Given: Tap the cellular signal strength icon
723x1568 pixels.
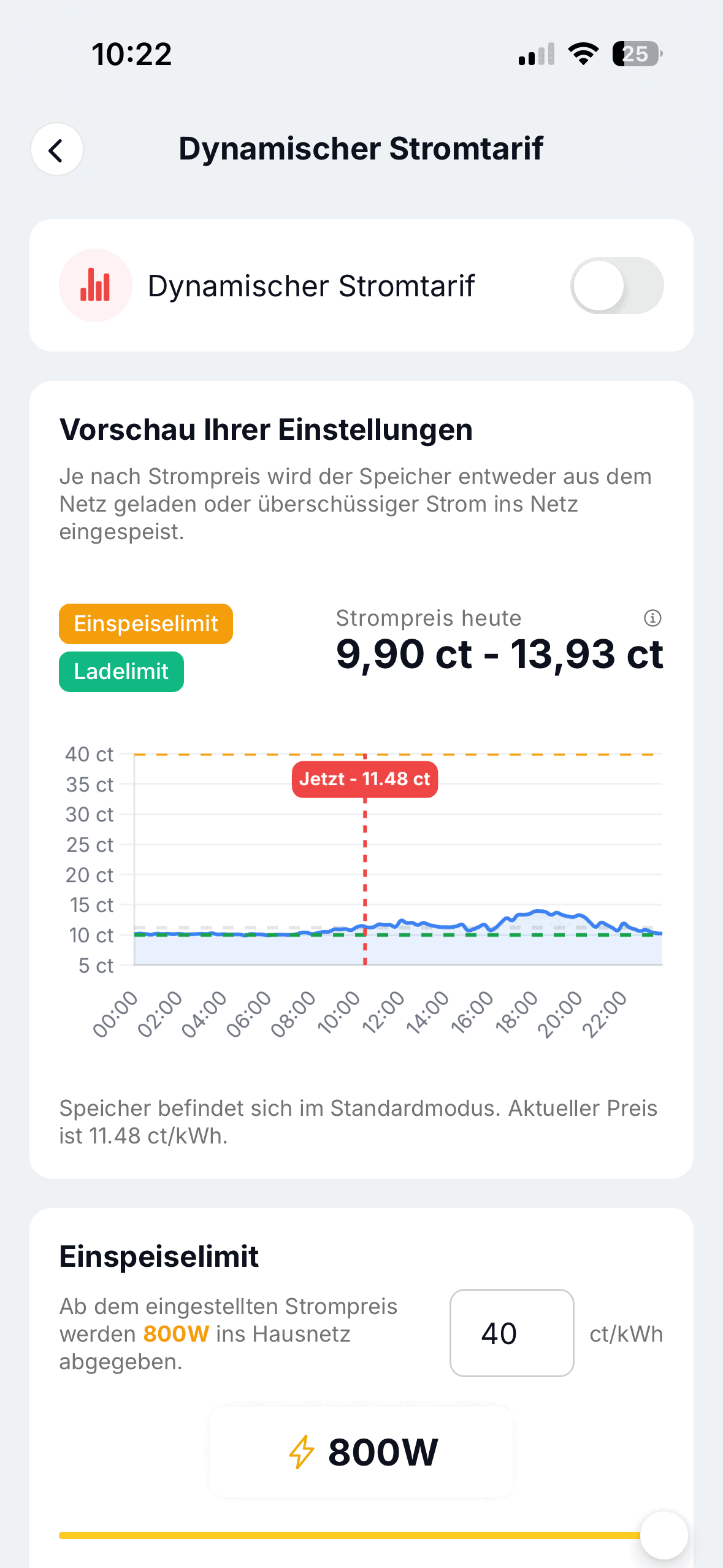Looking at the screenshot, I should 537,54.
